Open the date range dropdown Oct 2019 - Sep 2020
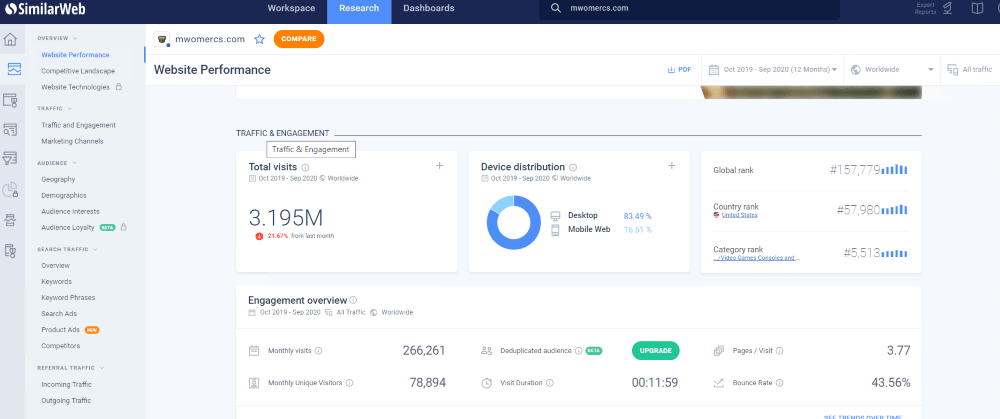 point(772,69)
